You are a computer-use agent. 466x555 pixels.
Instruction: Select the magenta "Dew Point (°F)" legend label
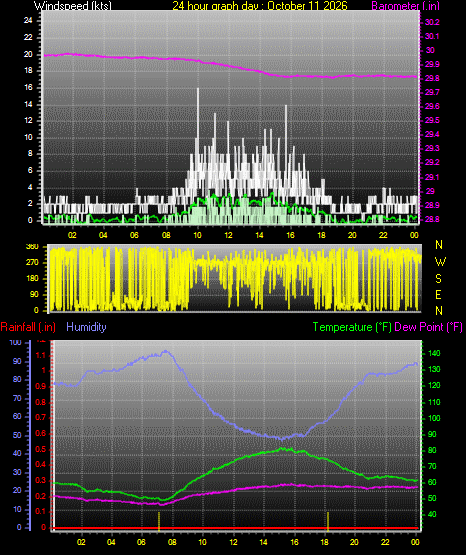428,327
